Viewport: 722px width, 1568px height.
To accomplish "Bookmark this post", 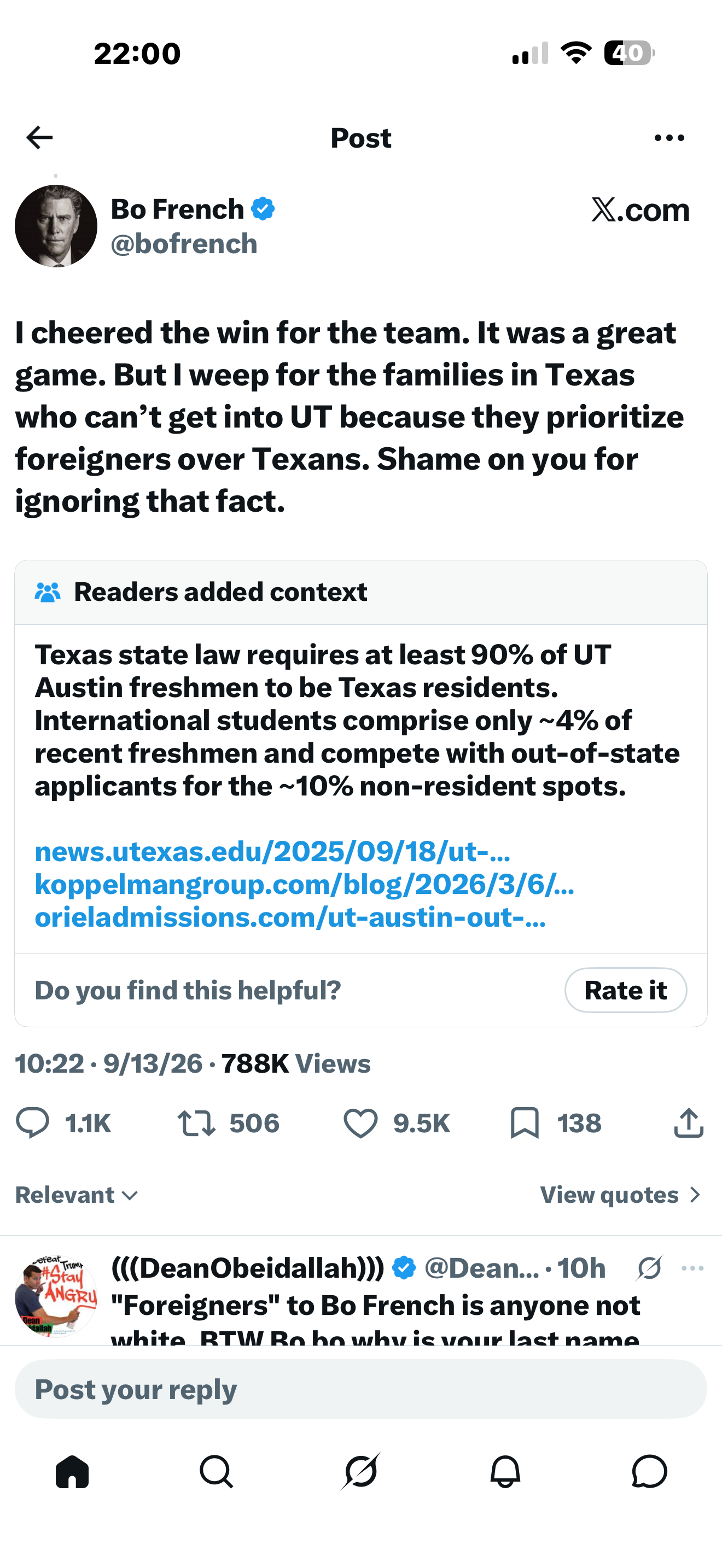I will coord(524,1123).
